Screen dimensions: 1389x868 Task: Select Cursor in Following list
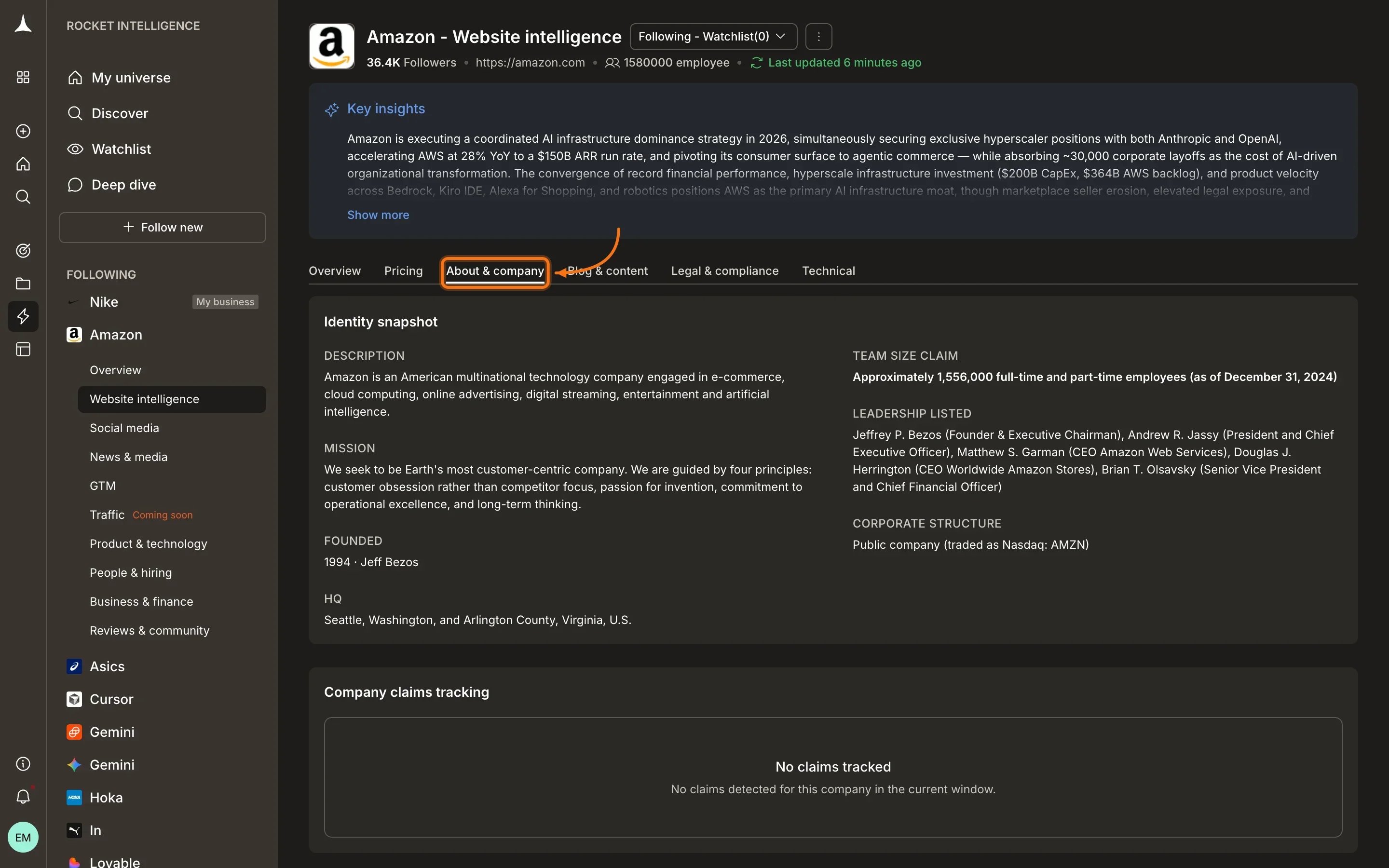click(x=111, y=699)
